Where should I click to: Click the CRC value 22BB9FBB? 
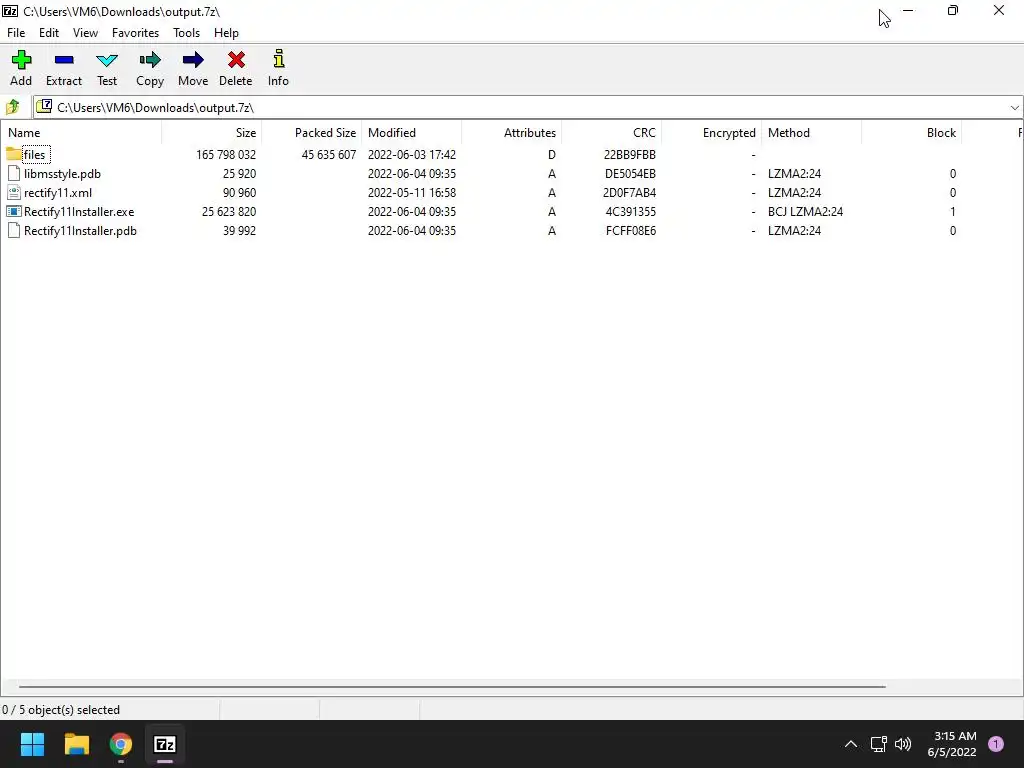tap(630, 155)
